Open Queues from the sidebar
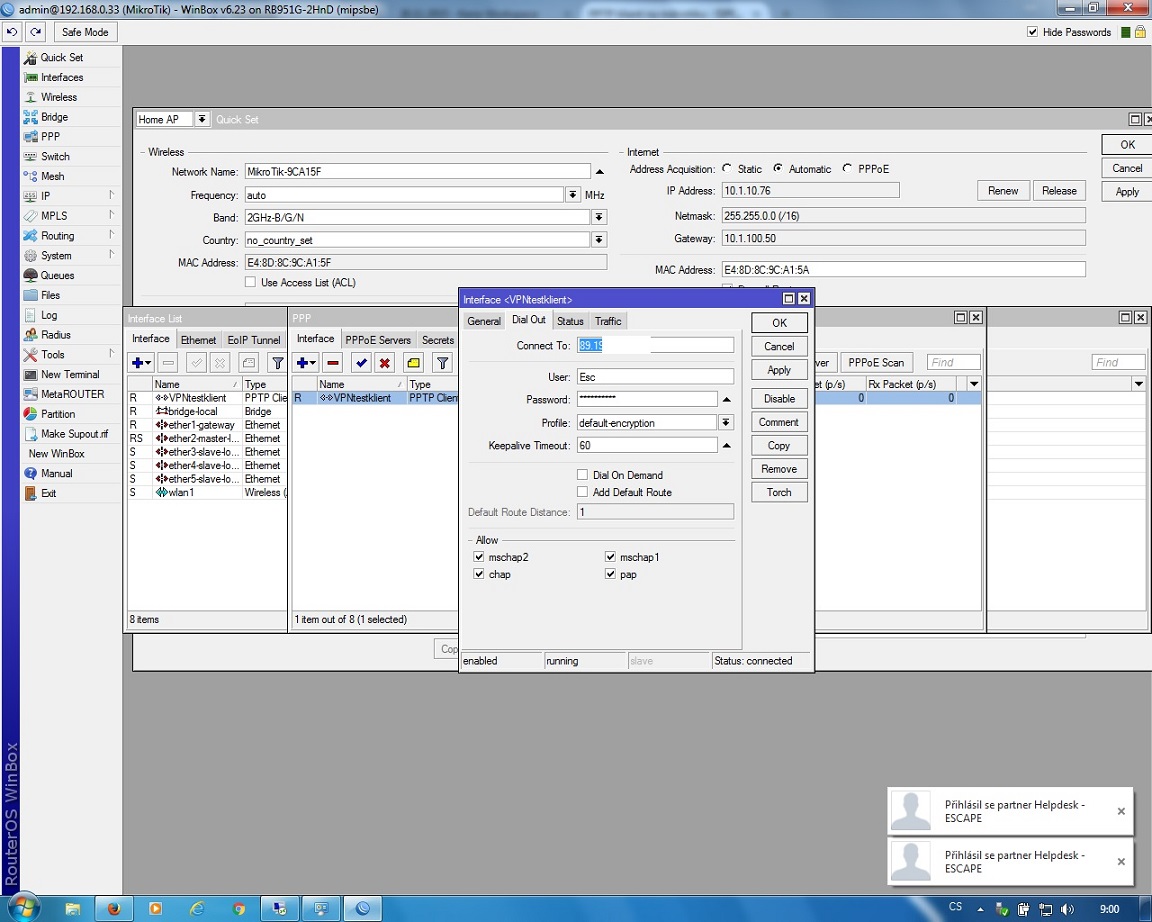The height and width of the screenshot is (922, 1152). (57, 275)
